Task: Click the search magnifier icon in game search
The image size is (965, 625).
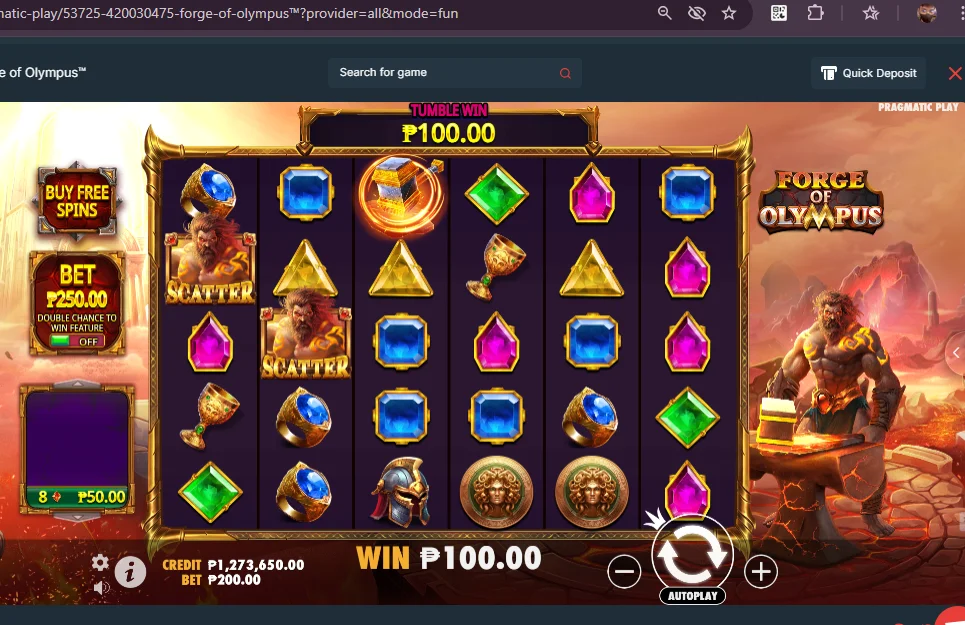Action: [565, 73]
